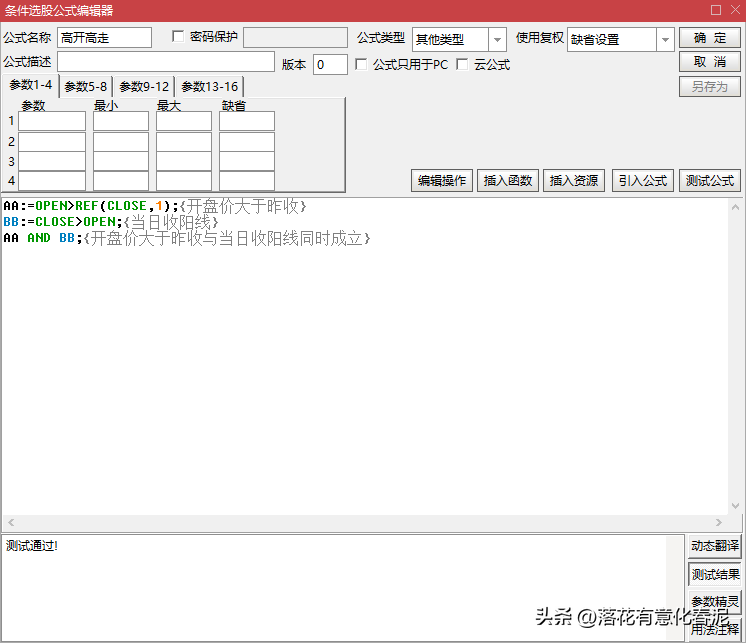The image size is (746, 643).
Task: Click row 4 缺省 value field
Action: click(247, 181)
